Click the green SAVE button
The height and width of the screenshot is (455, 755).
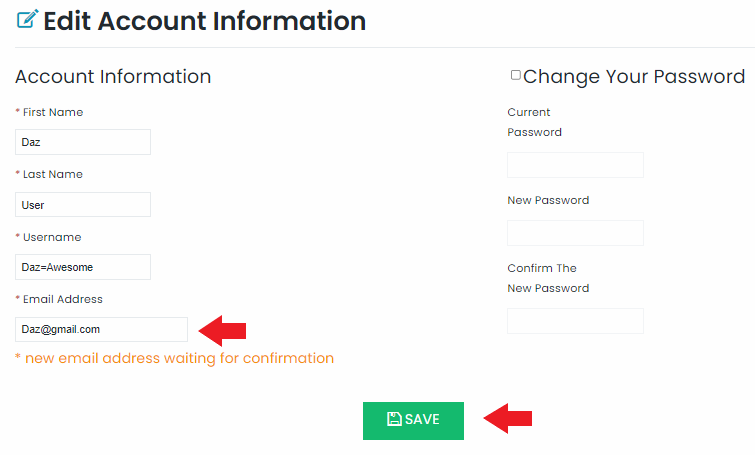click(413, 420)
